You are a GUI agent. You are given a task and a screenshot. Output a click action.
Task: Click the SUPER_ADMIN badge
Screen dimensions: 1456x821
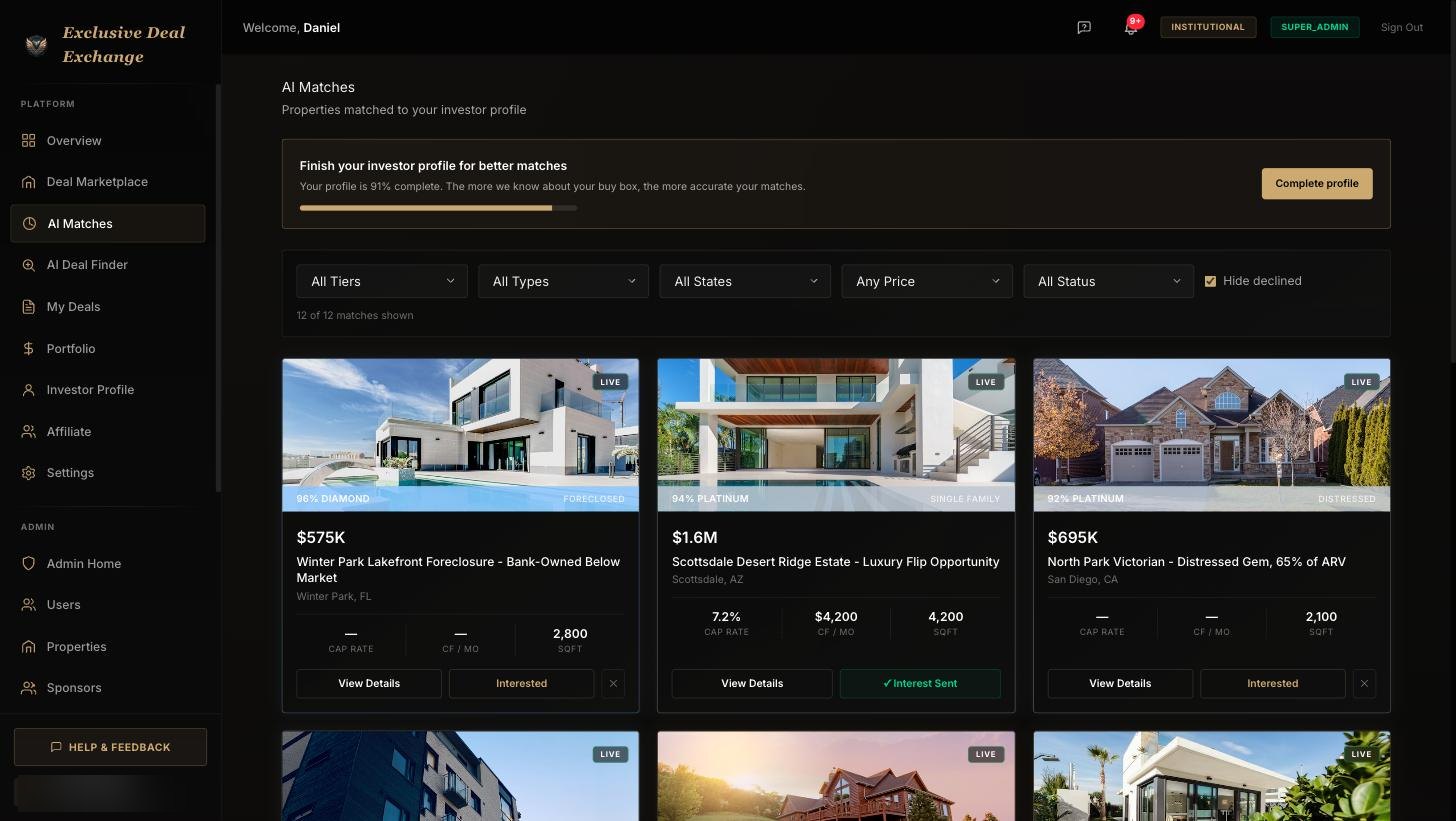pyautogui.click(x=1315, y=27)
